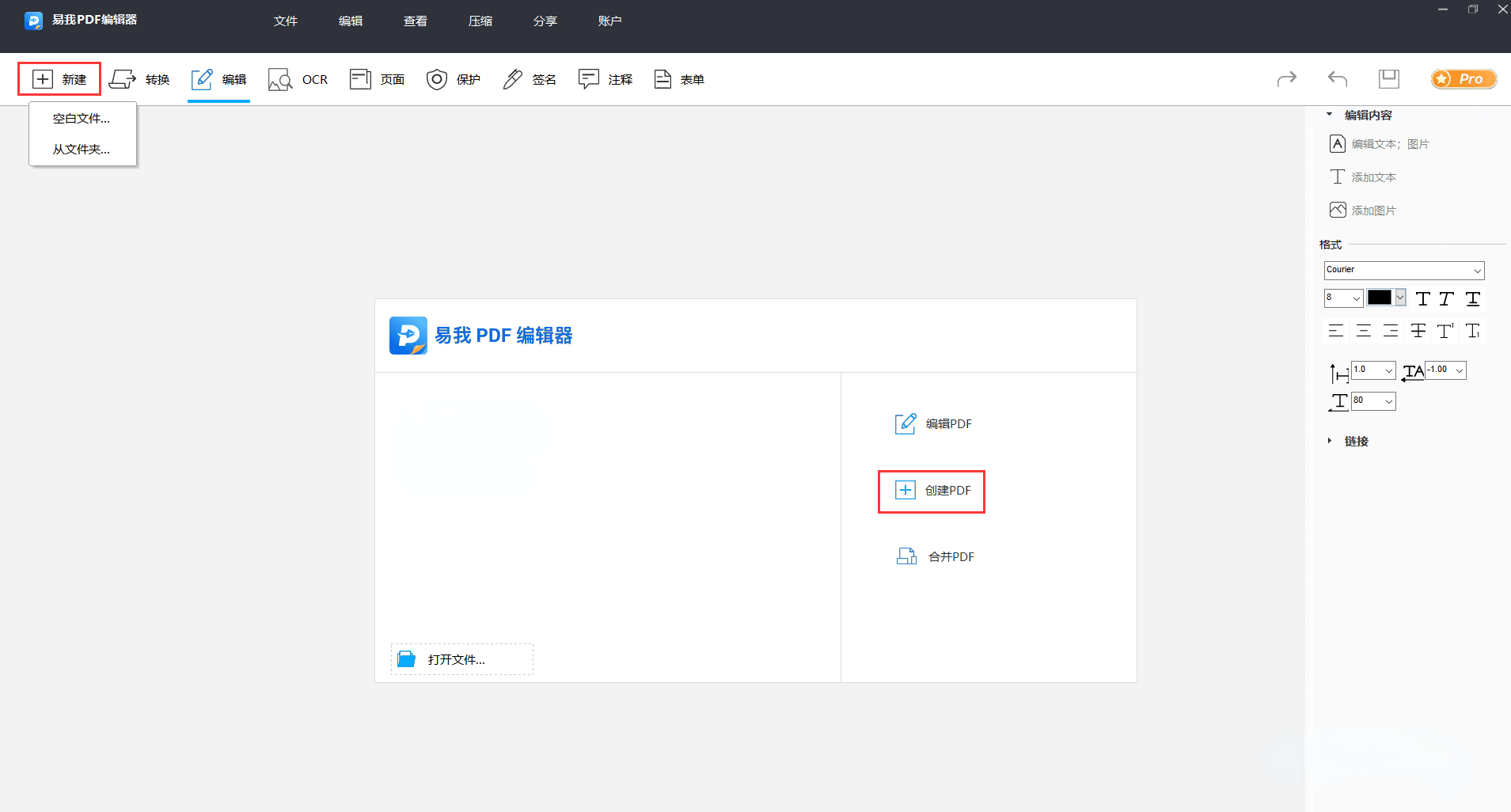The image size is (1511, 812).
Task: Toggle strikethrough text formatting
Action: [x=1418, y=331]
